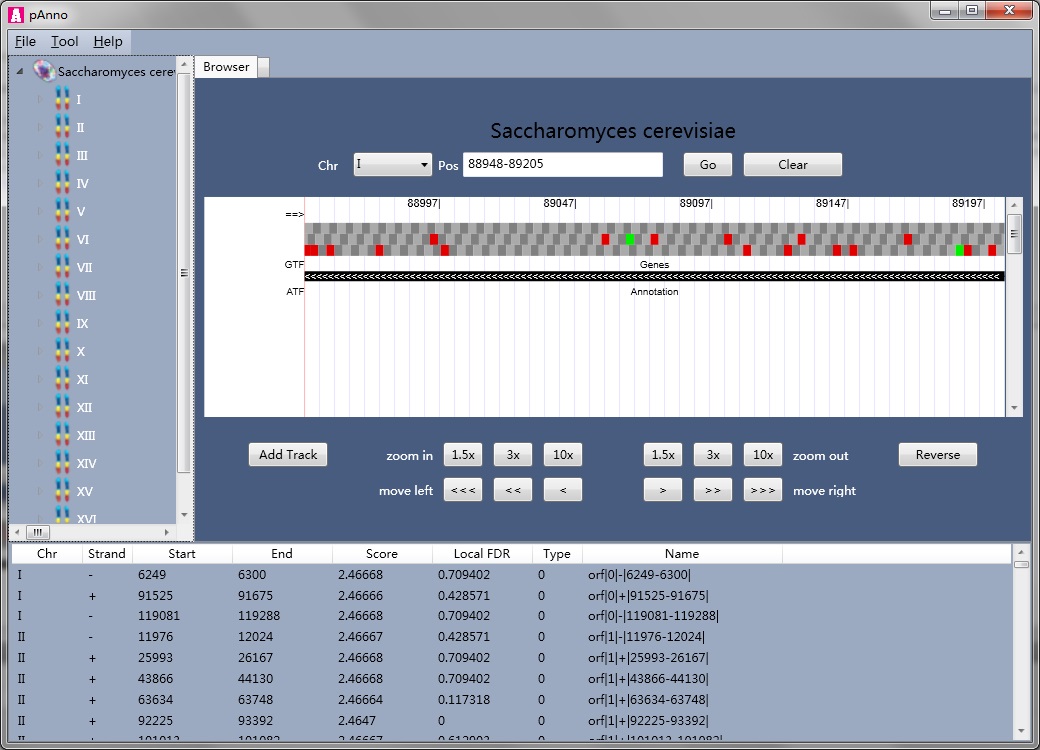Select chromosome XV icon in tree

[62, 491]
